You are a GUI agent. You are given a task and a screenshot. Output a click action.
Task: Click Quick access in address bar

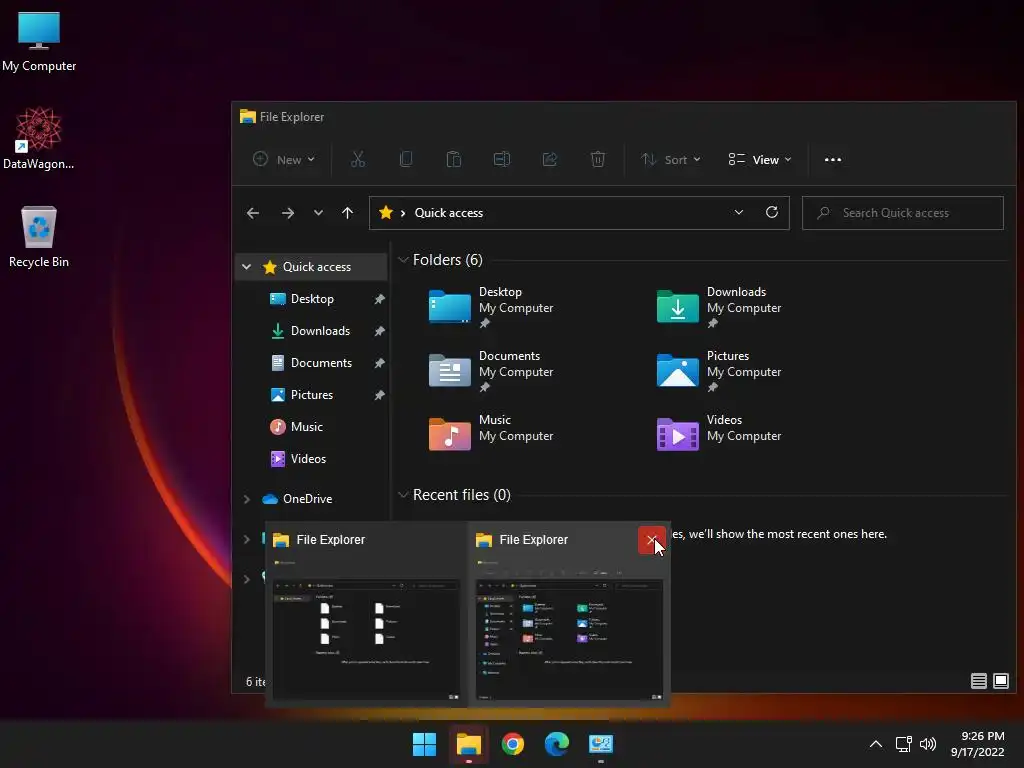[x=449, y=213]
